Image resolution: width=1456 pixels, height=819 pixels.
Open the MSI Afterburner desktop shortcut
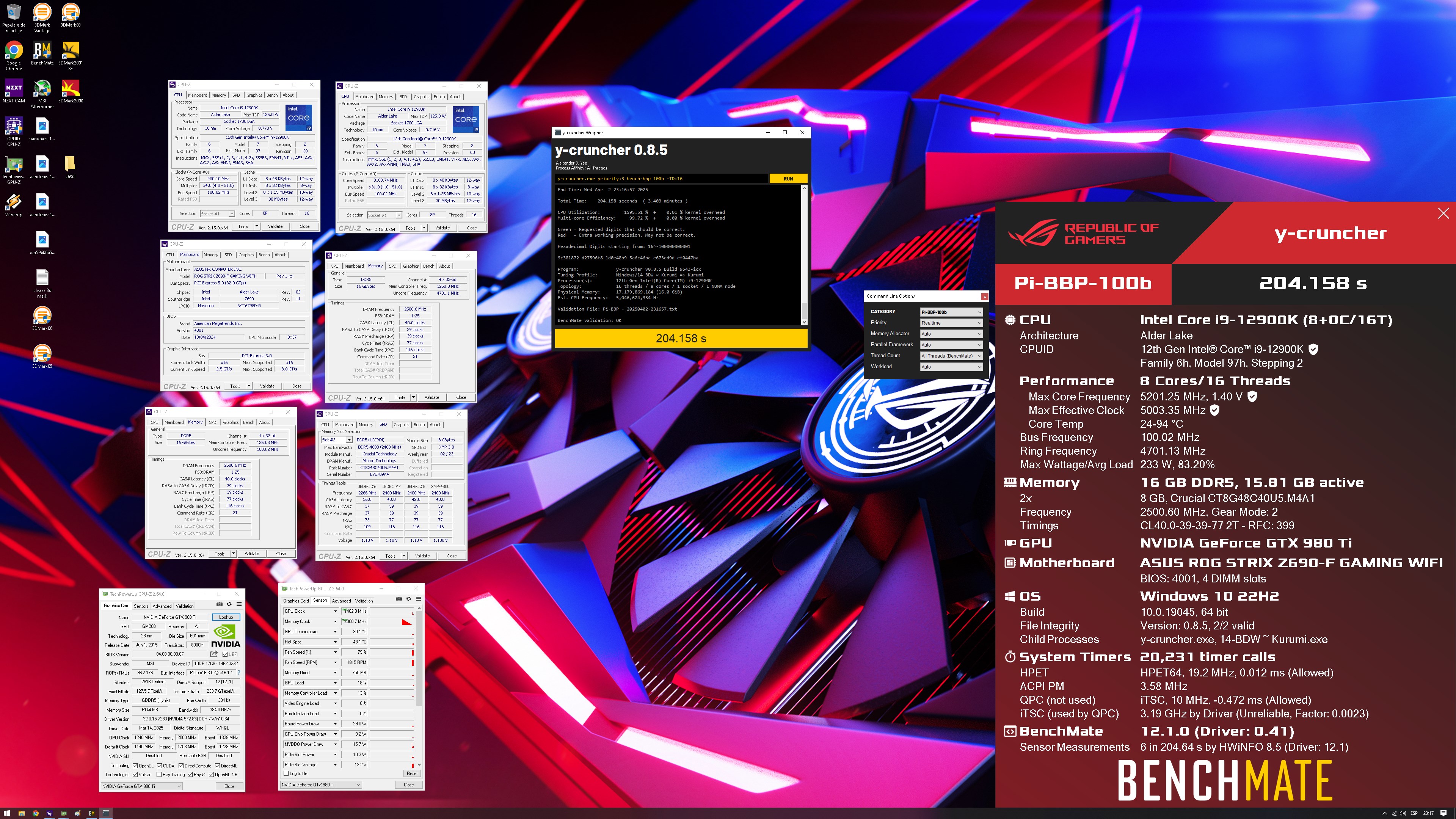coord(42,94)
